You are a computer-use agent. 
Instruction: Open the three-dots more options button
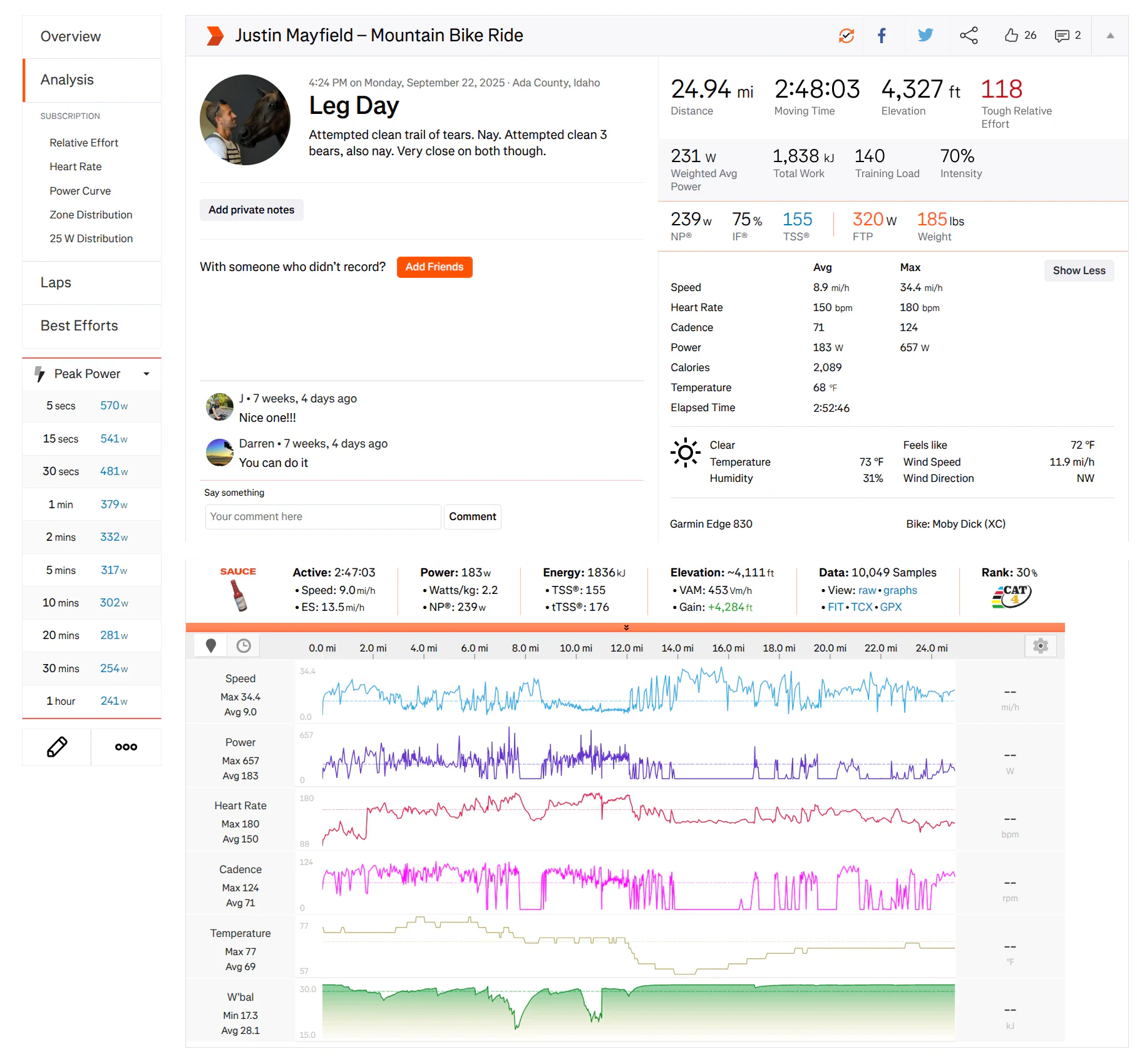[x=126, y=747]
